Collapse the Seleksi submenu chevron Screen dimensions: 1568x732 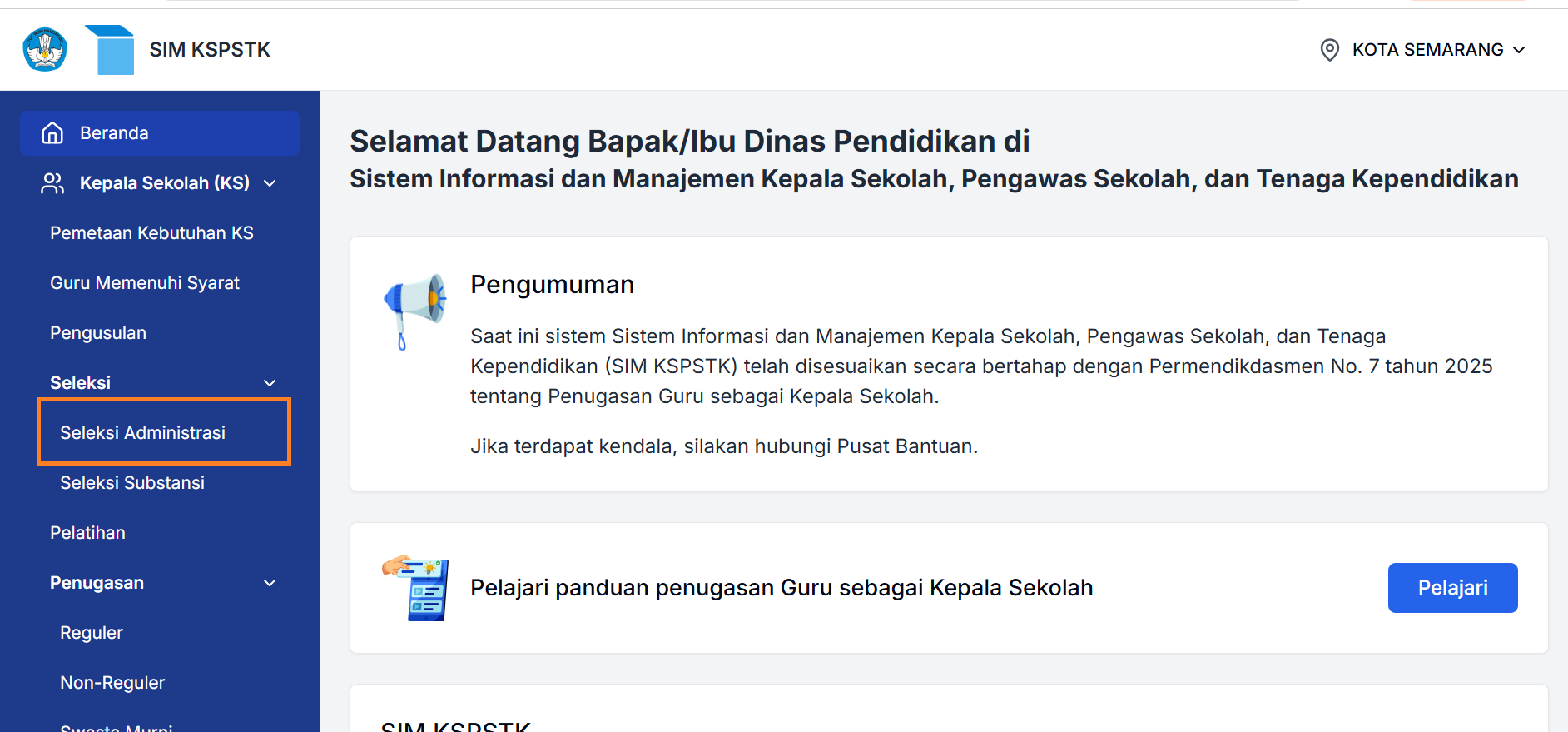pyautogui.click(x=270, y=383)
